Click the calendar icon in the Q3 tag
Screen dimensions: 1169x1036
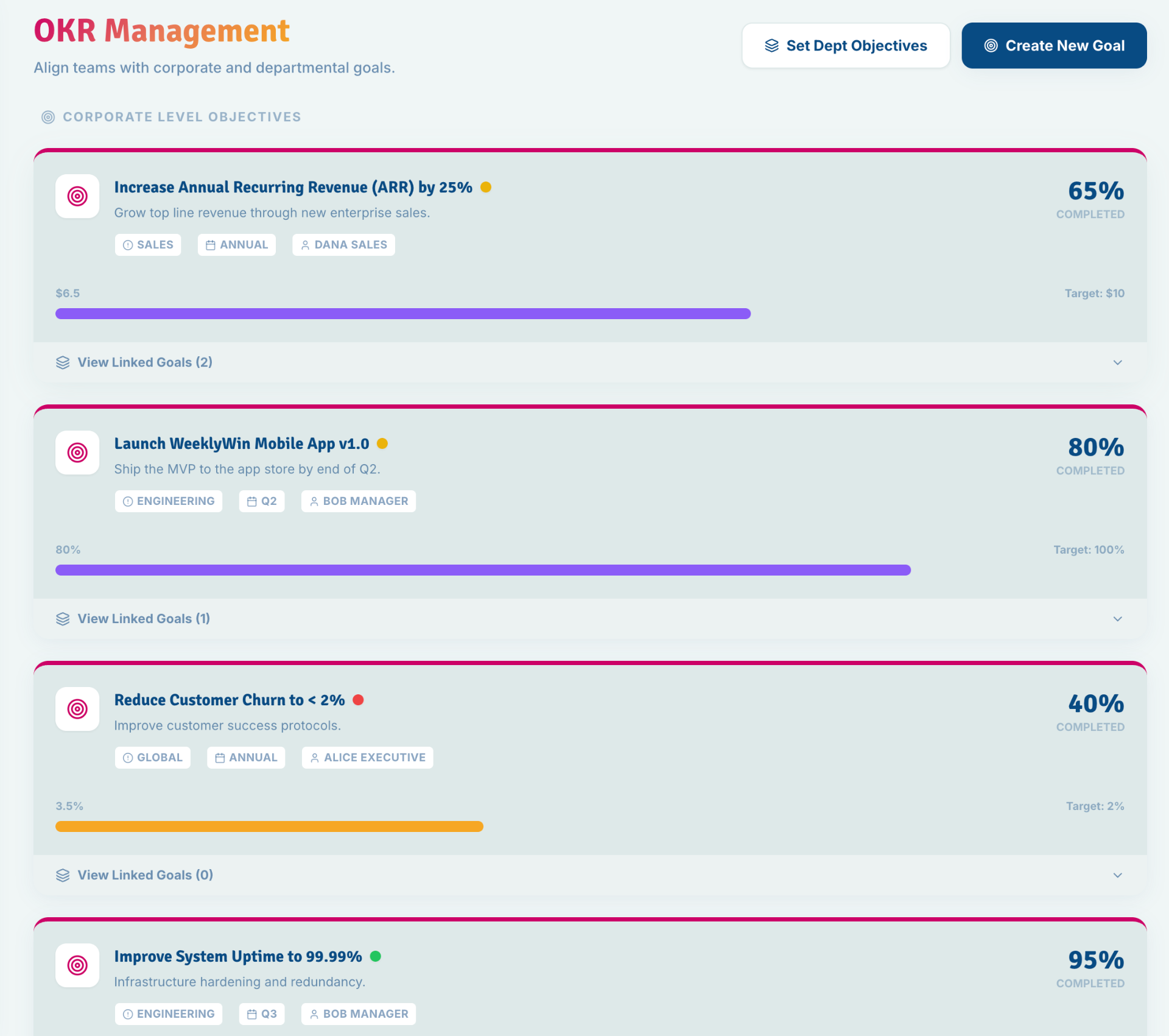(x=252, y=1014)
